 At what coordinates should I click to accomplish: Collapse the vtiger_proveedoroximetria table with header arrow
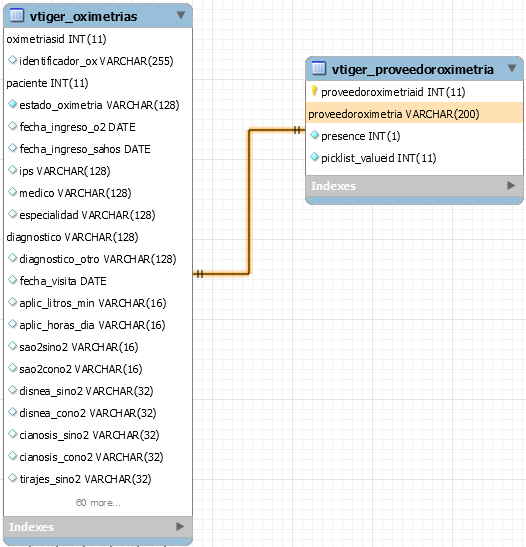click(x=512, y=68)
